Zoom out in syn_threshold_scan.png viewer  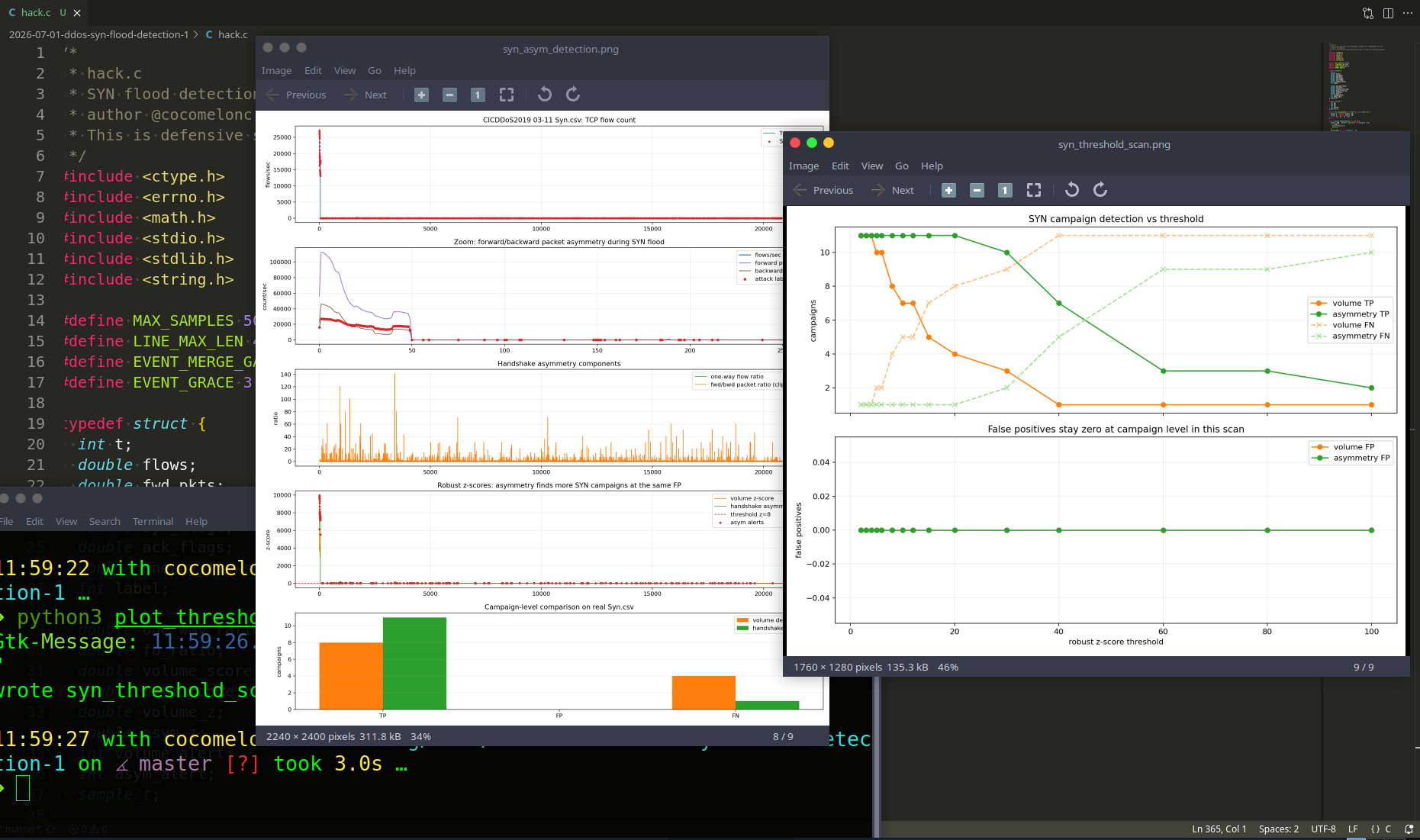977,190
